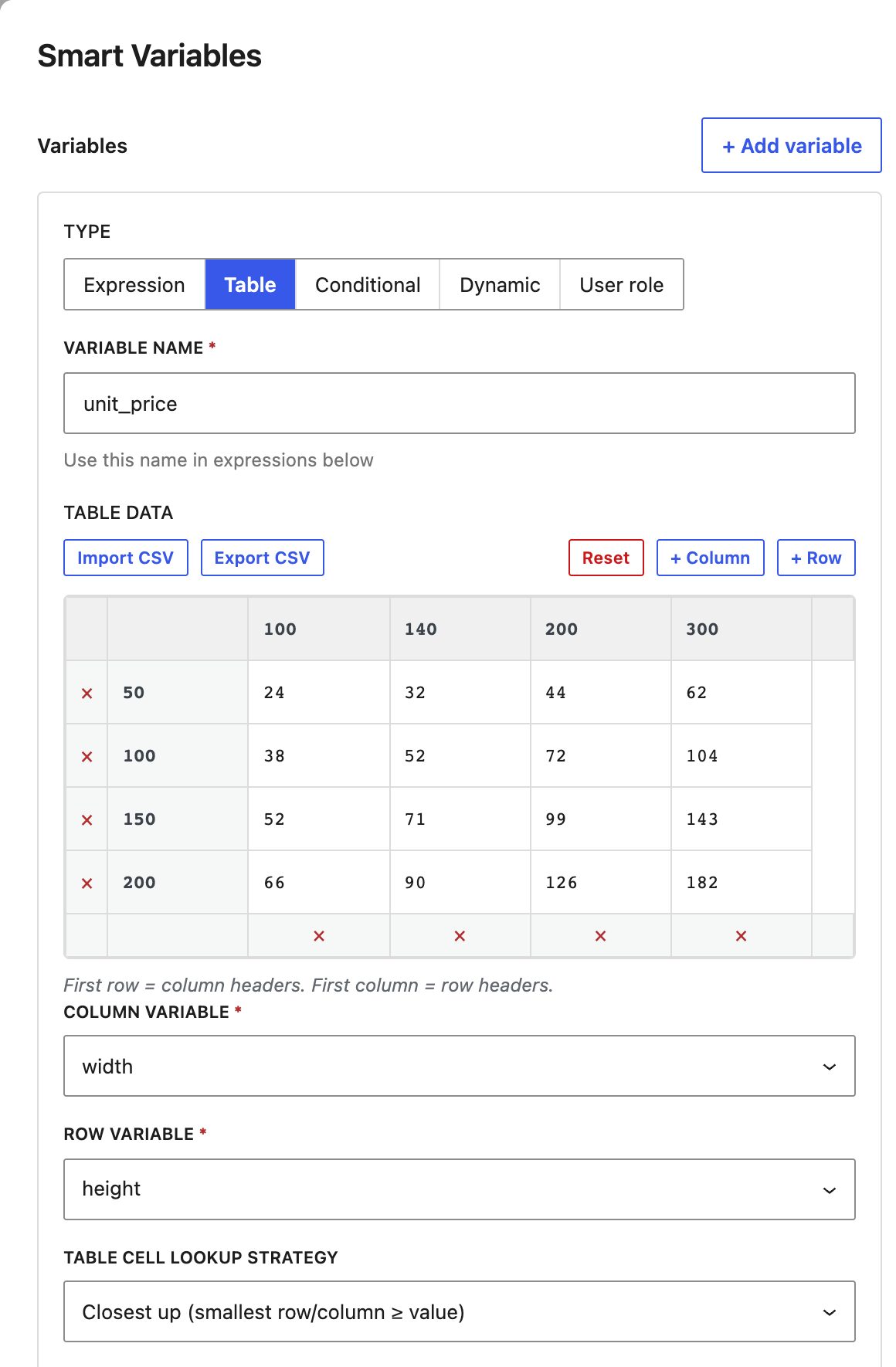Screen dimensions: 896x1367
Task: Edit the column header cell 100
Action: (x=319, y=629)
